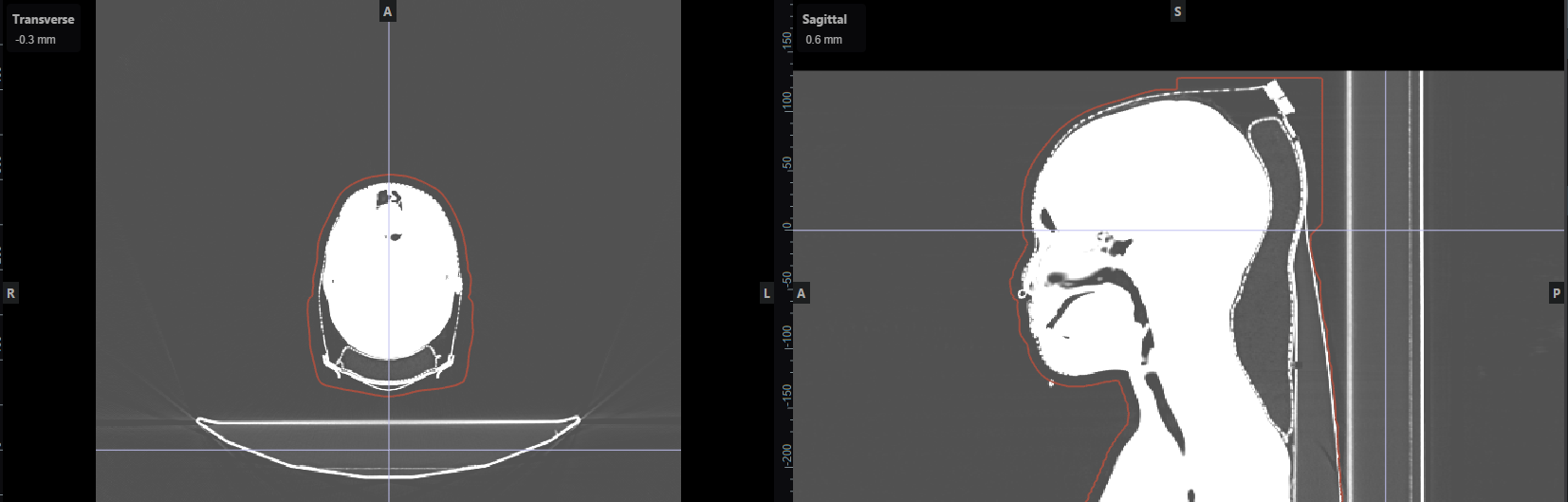Select the 100 tick on the Sagittal ruler
Image resolution: width=1568 pixels, height=502 pixels.
[786, 100]
